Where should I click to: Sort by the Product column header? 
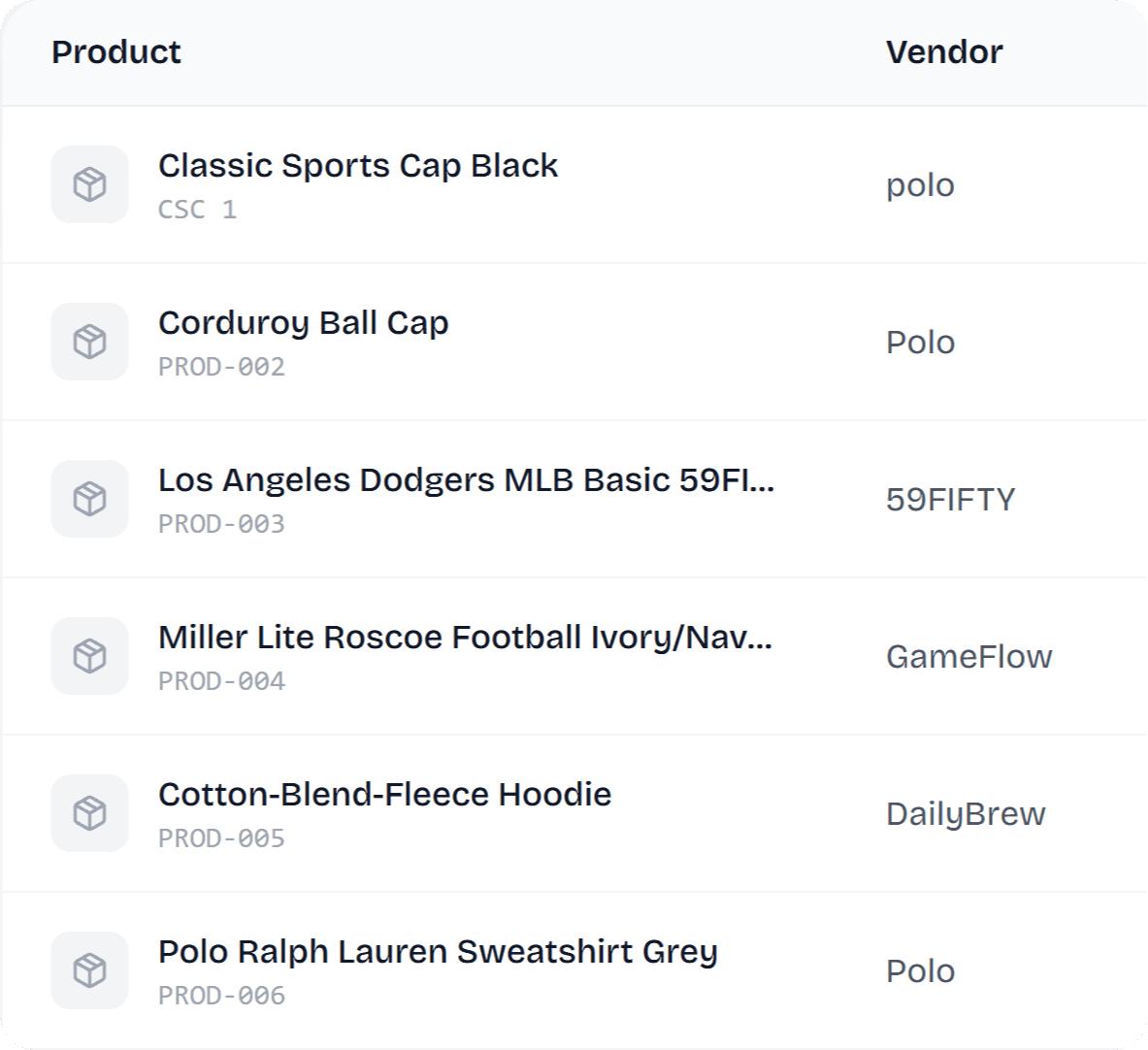point(116,52)
